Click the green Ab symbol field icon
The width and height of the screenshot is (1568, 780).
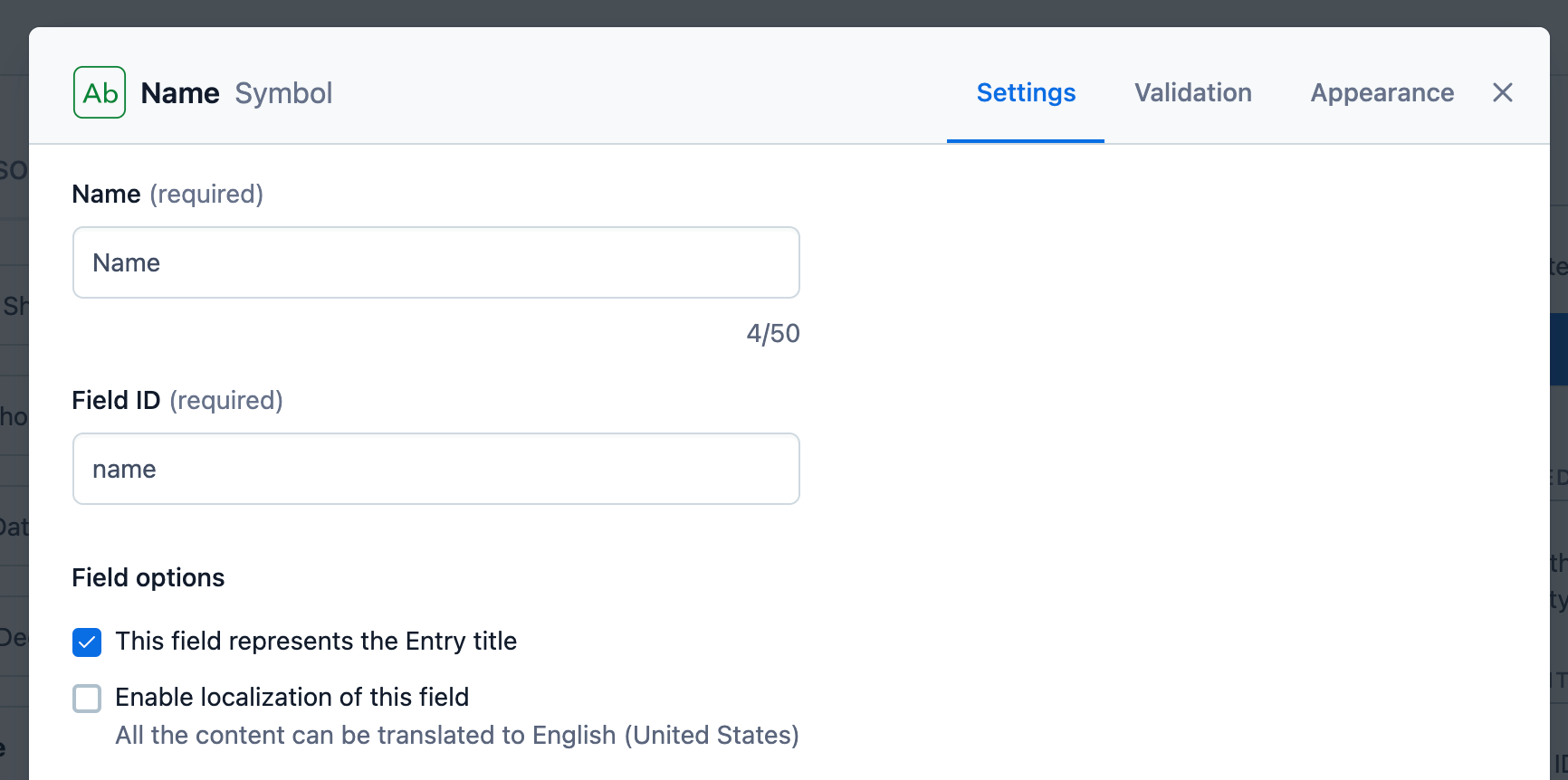[100, 92]
